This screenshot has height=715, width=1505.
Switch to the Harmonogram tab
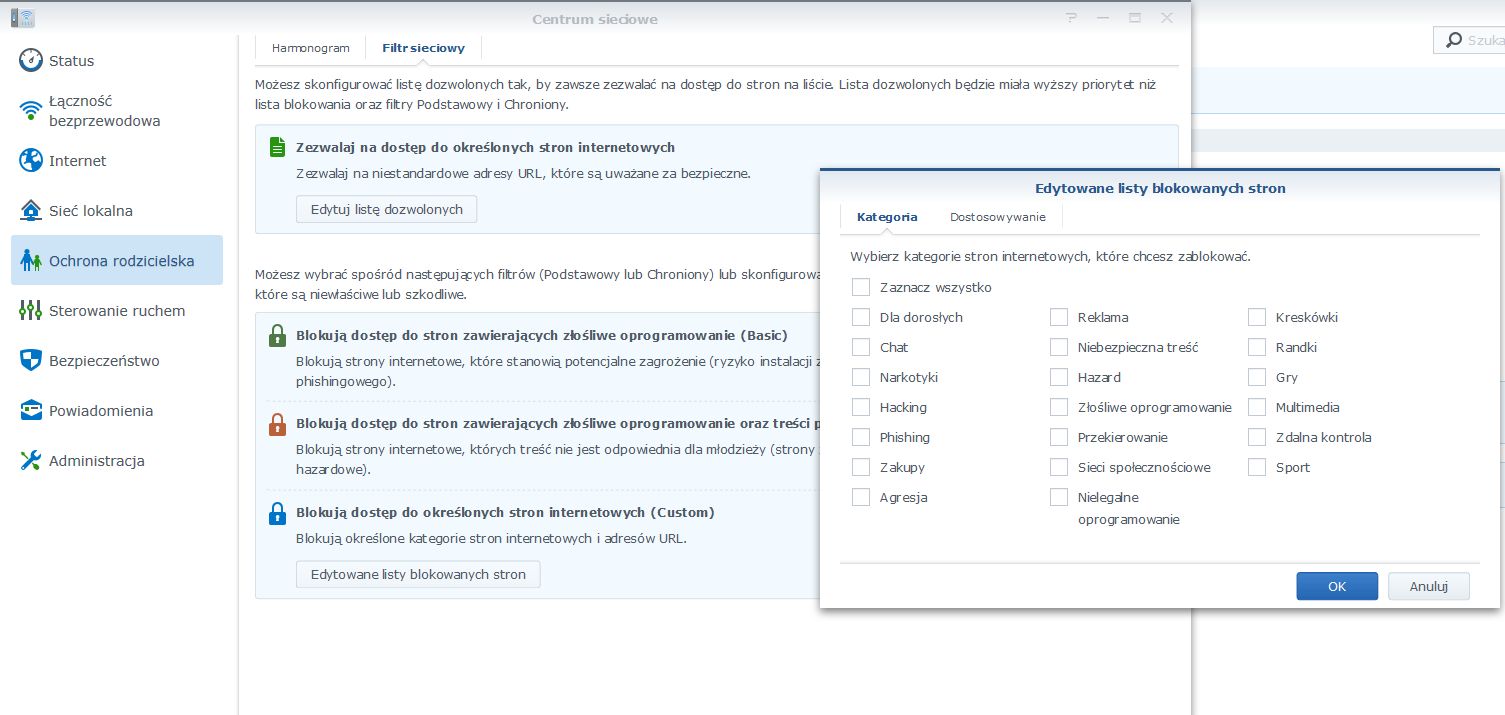pyautogui.click(x=311, y=48)
